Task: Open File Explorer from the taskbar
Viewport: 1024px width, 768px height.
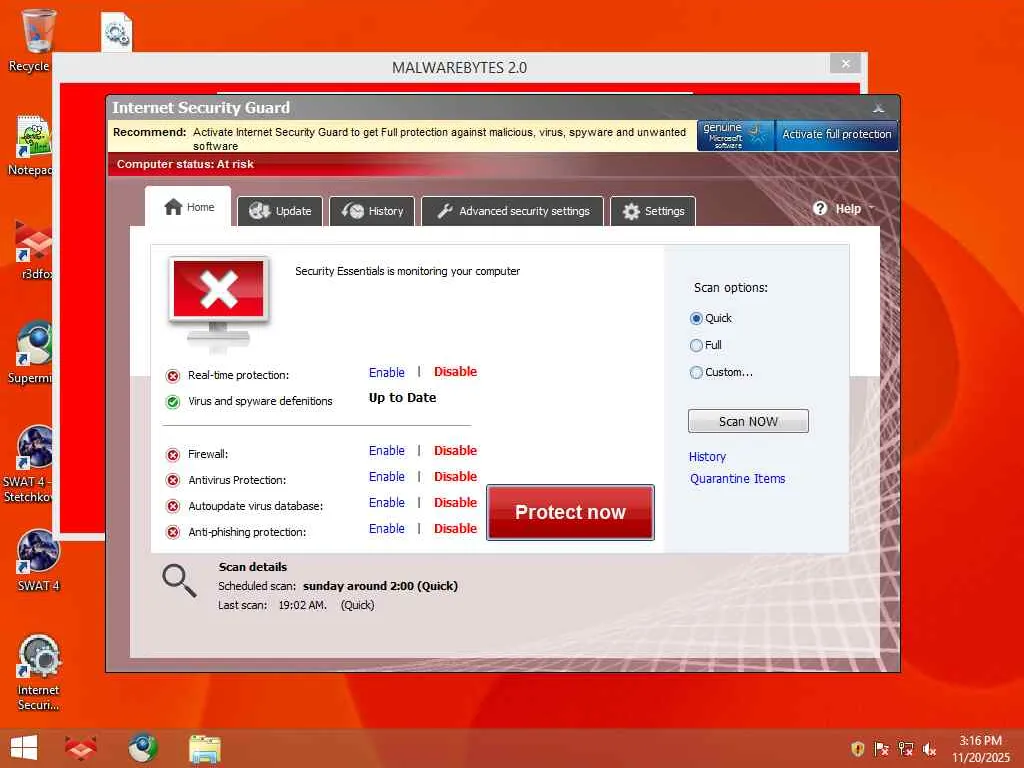Action: click(x=205, y=748)
